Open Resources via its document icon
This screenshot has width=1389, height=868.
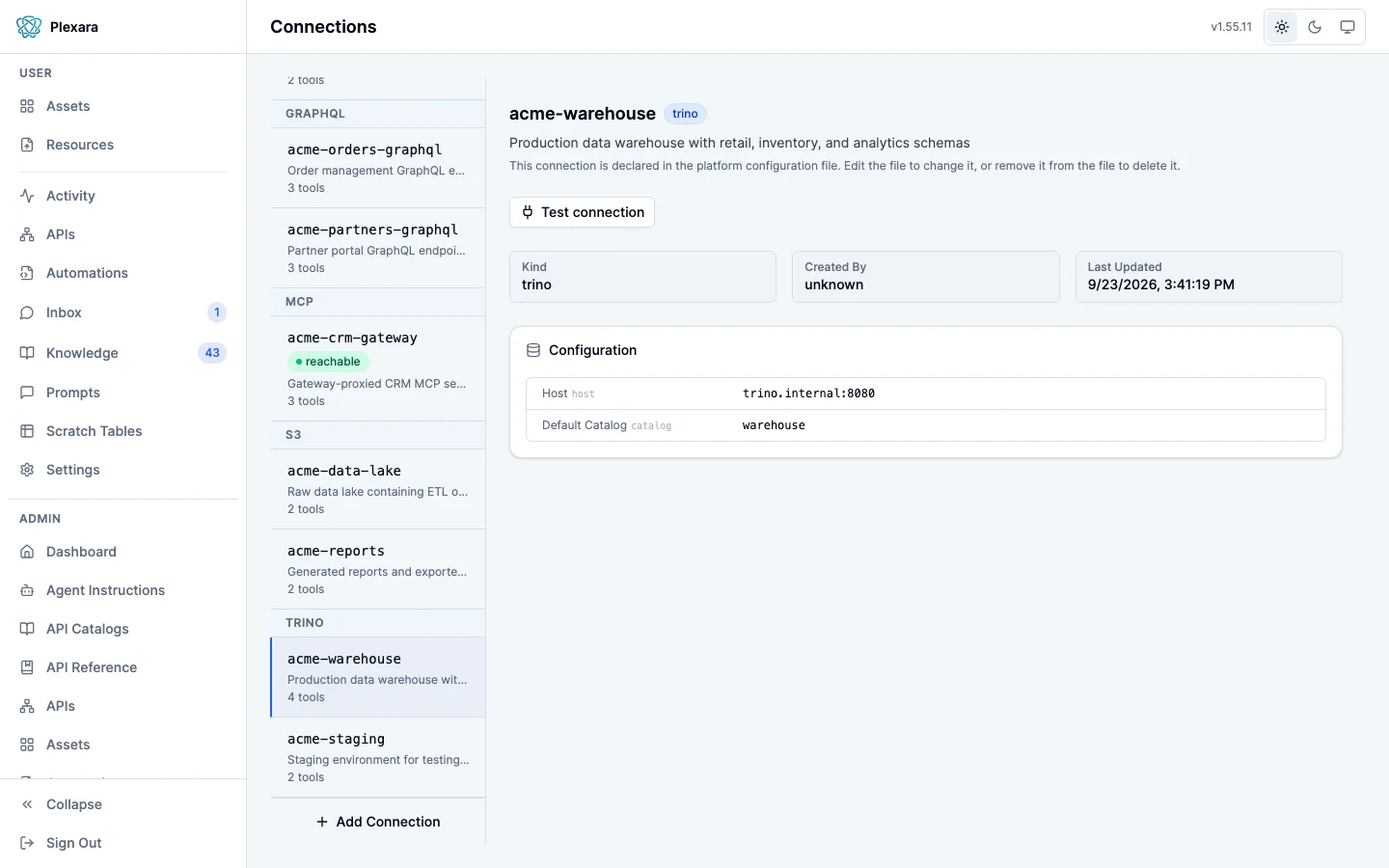pos(27,145)
